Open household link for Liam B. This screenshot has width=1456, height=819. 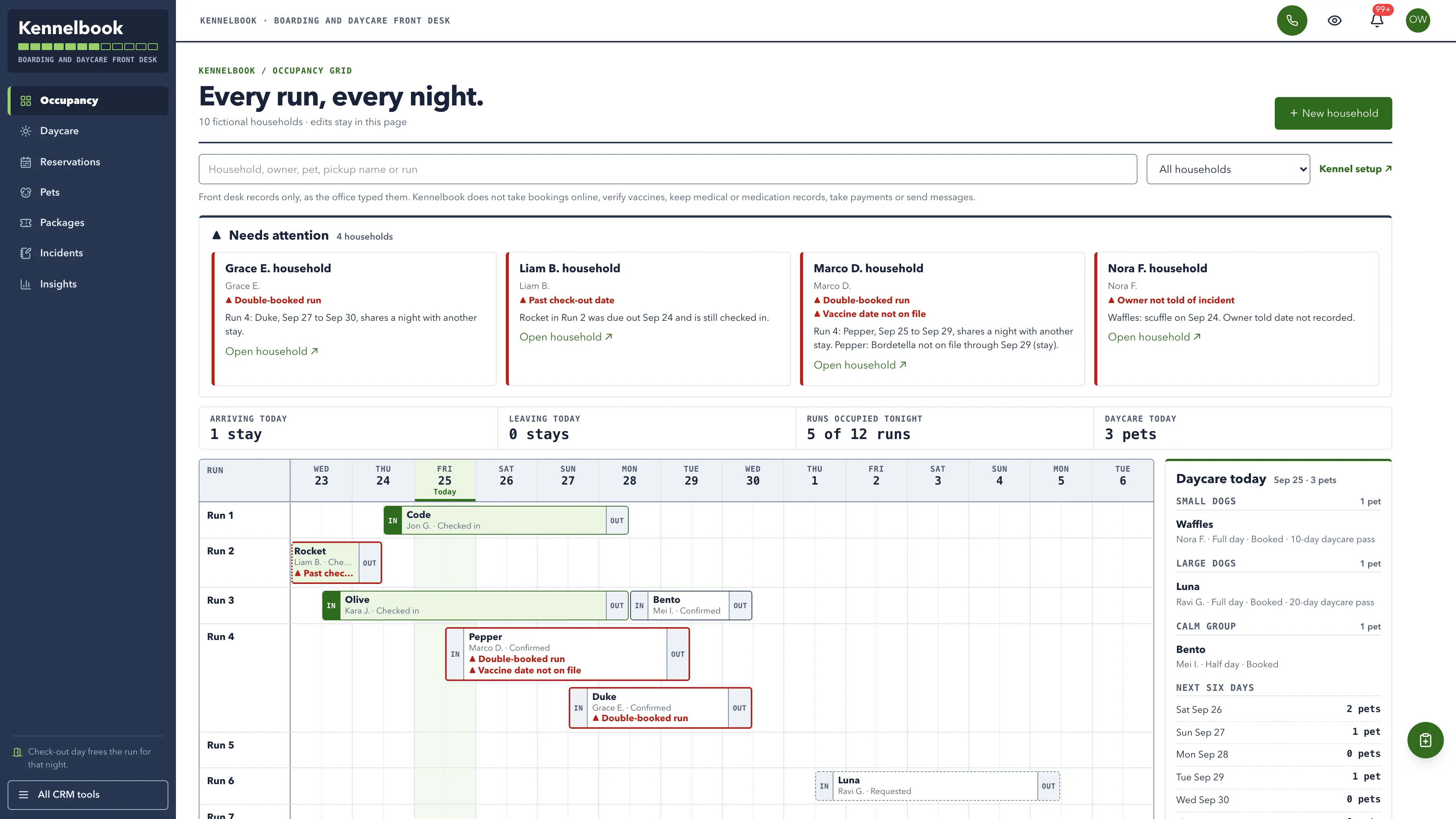coord(566,337)
